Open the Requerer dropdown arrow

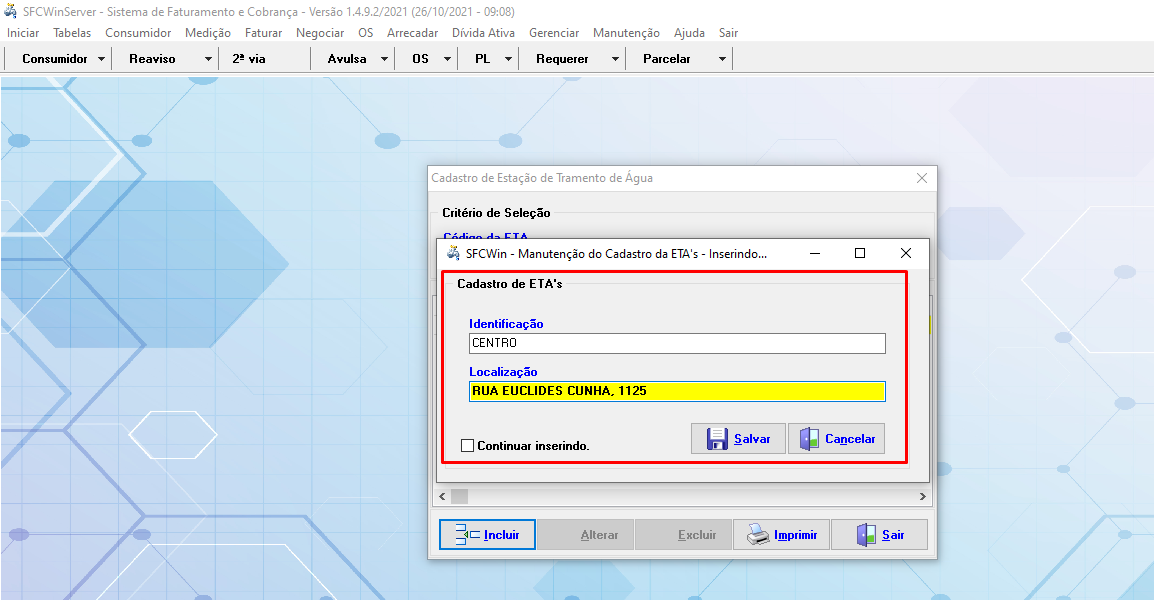(615, 59)
